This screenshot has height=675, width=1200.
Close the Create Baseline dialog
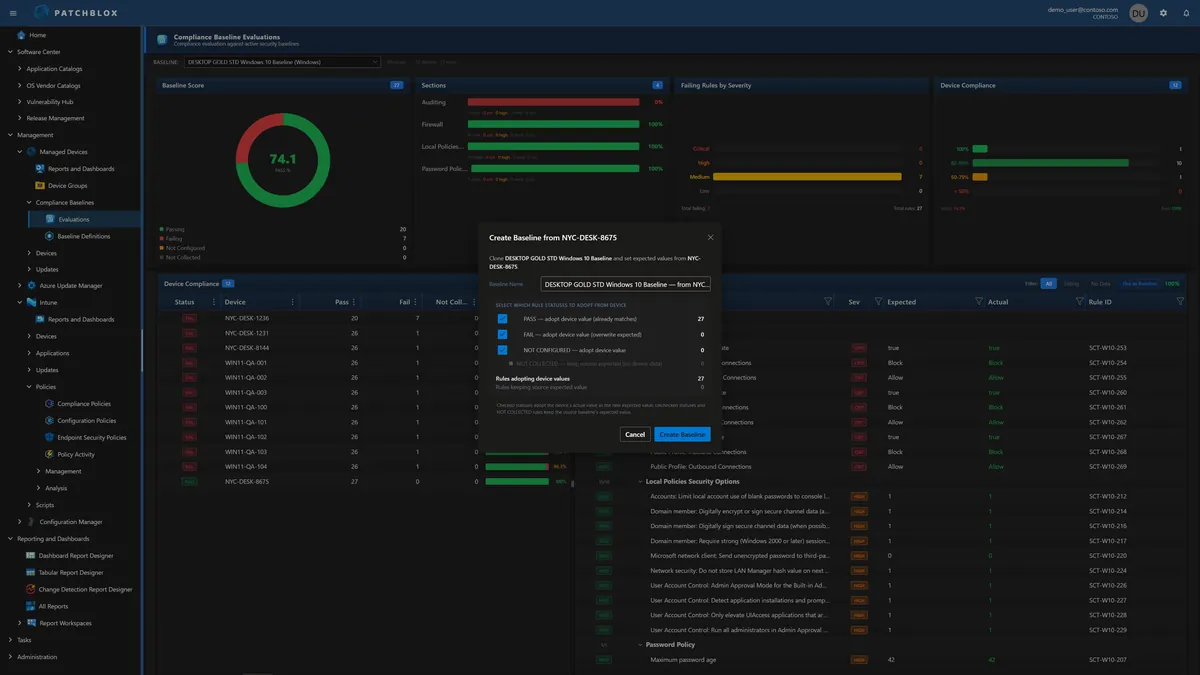coord(711,237)
